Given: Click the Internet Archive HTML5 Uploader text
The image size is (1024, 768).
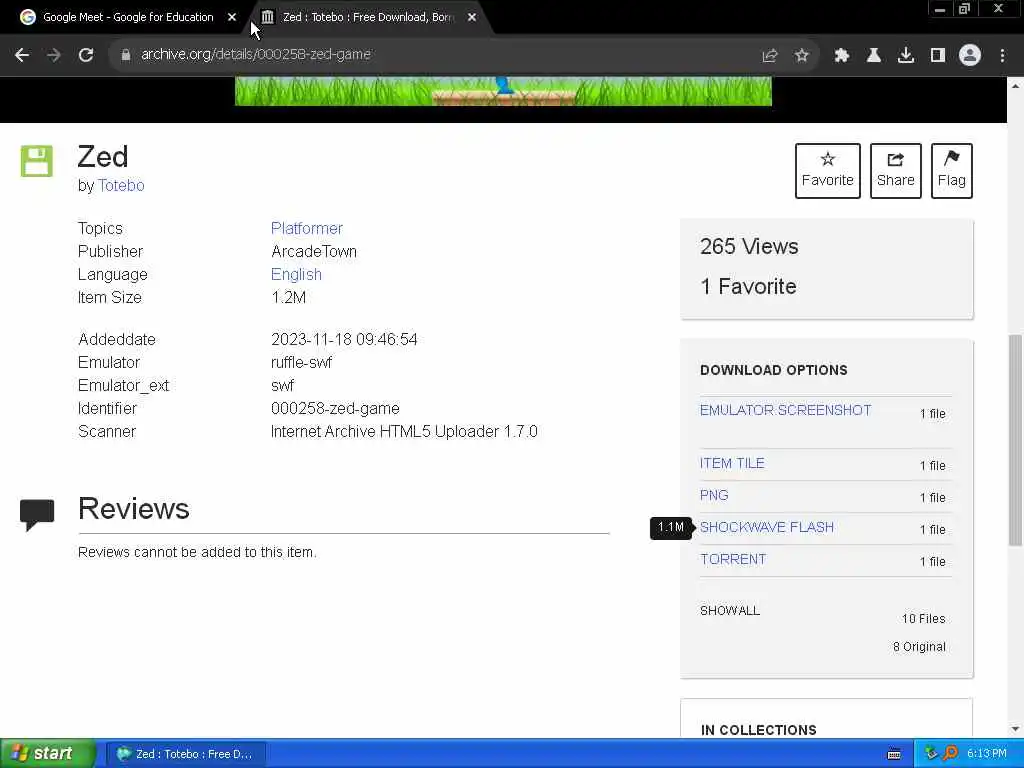Looking at the screenshot, I should [x=404, y=432].
